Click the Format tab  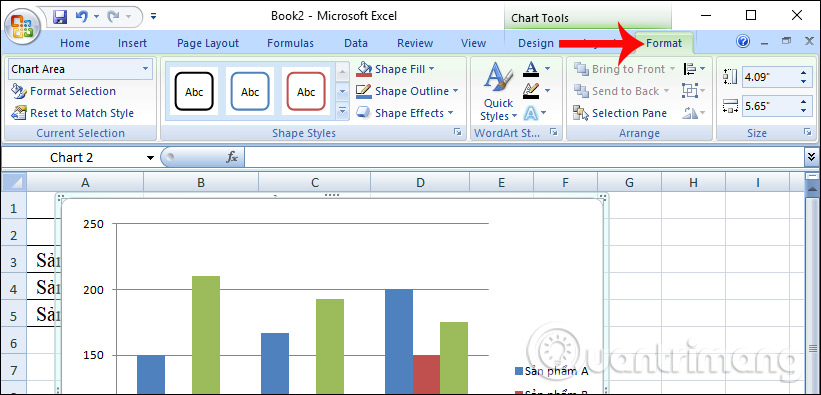(x=664, y=43)
